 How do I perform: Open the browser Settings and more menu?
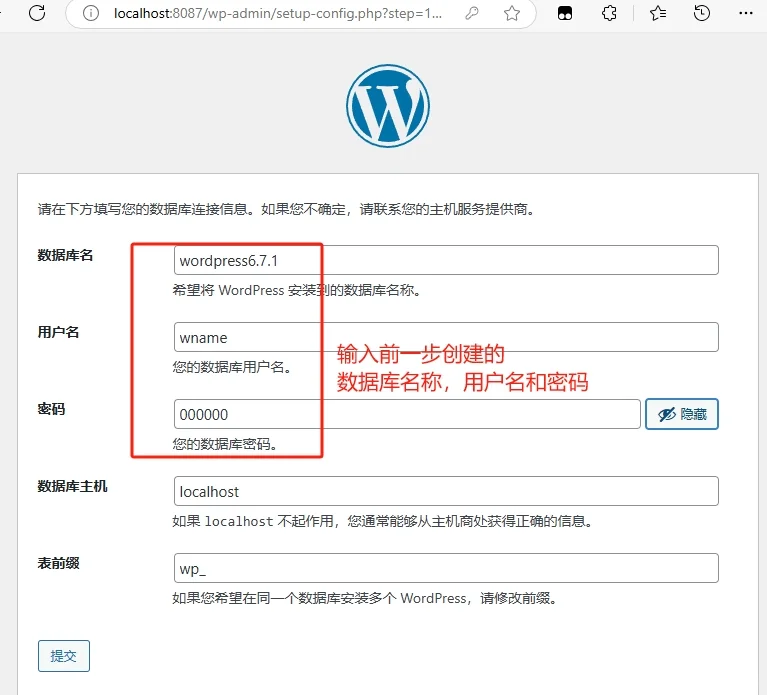click(x=746, y=13)
